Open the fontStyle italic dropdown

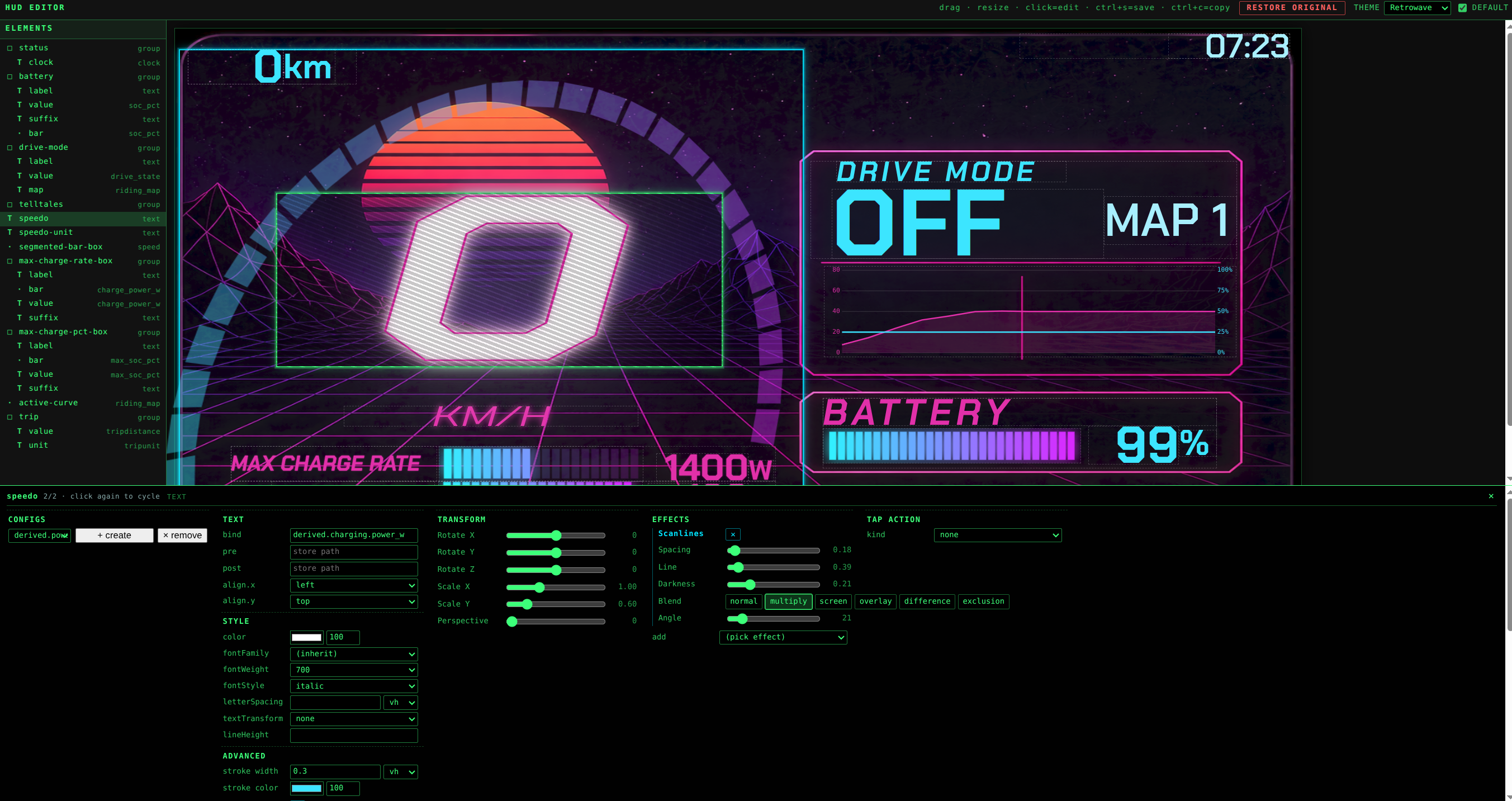point(354,686)
